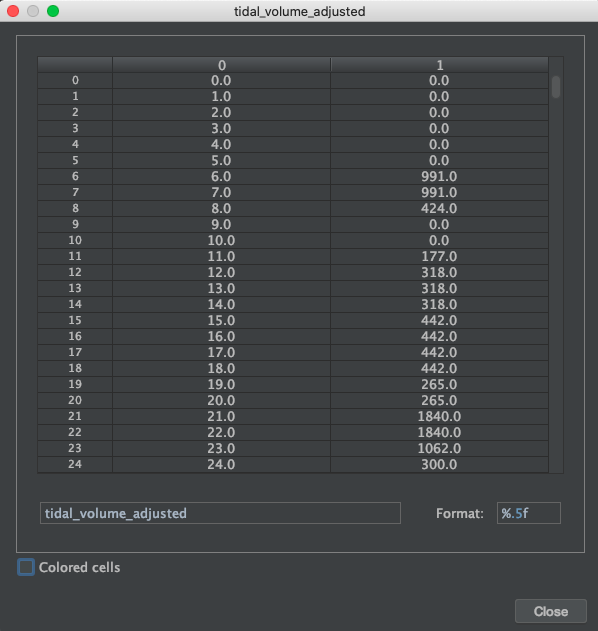Click the table's vertical scrollbar thumb
This screenshot has height=631, width=598.
(556, 87)
